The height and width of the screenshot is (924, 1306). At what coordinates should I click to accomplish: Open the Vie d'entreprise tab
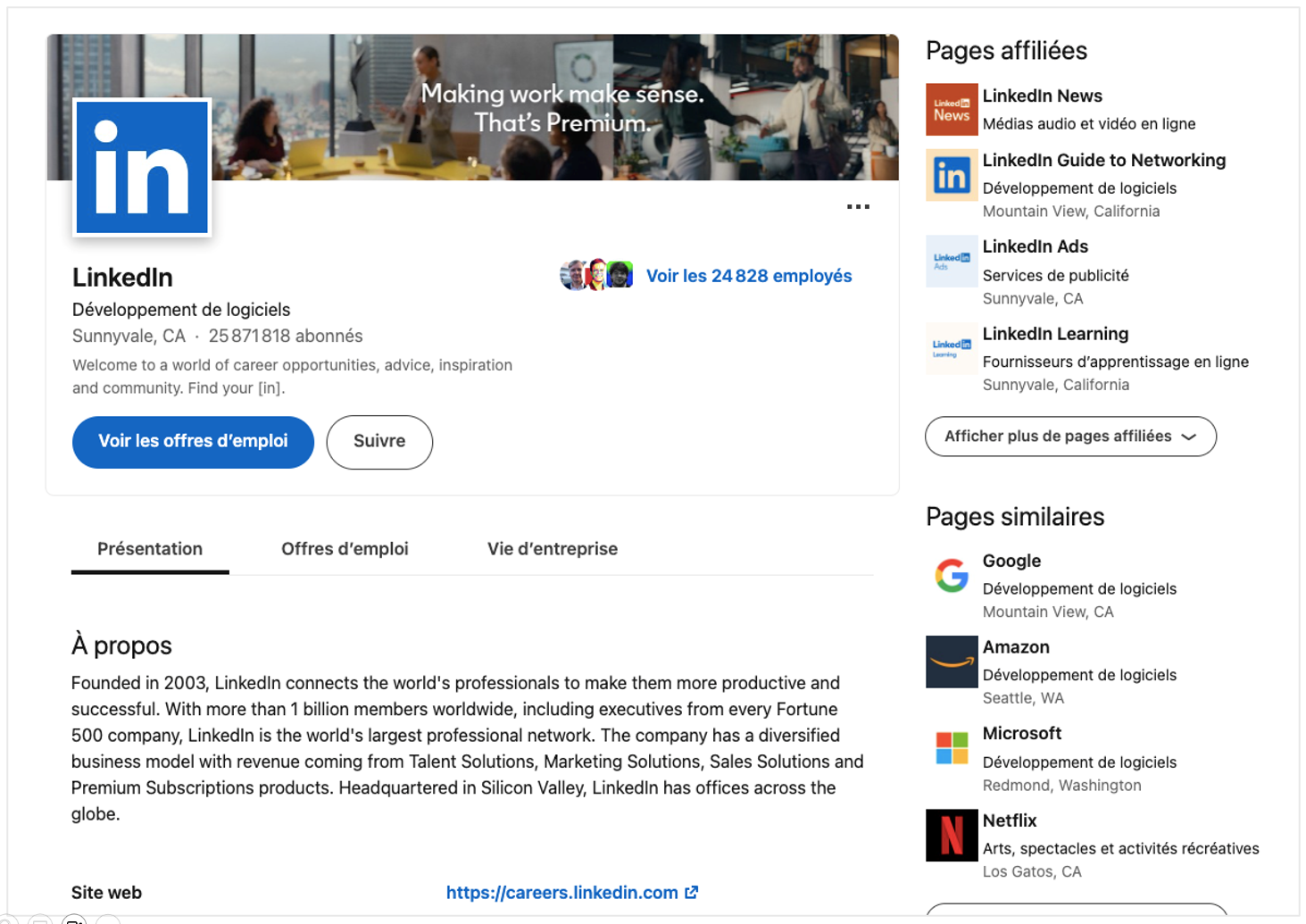[553, 549]
